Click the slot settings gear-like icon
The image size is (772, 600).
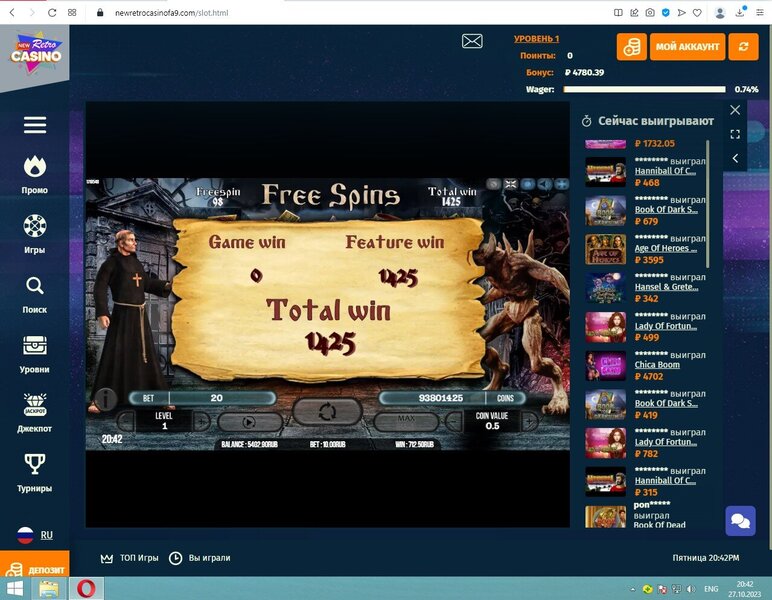(528, 184)
